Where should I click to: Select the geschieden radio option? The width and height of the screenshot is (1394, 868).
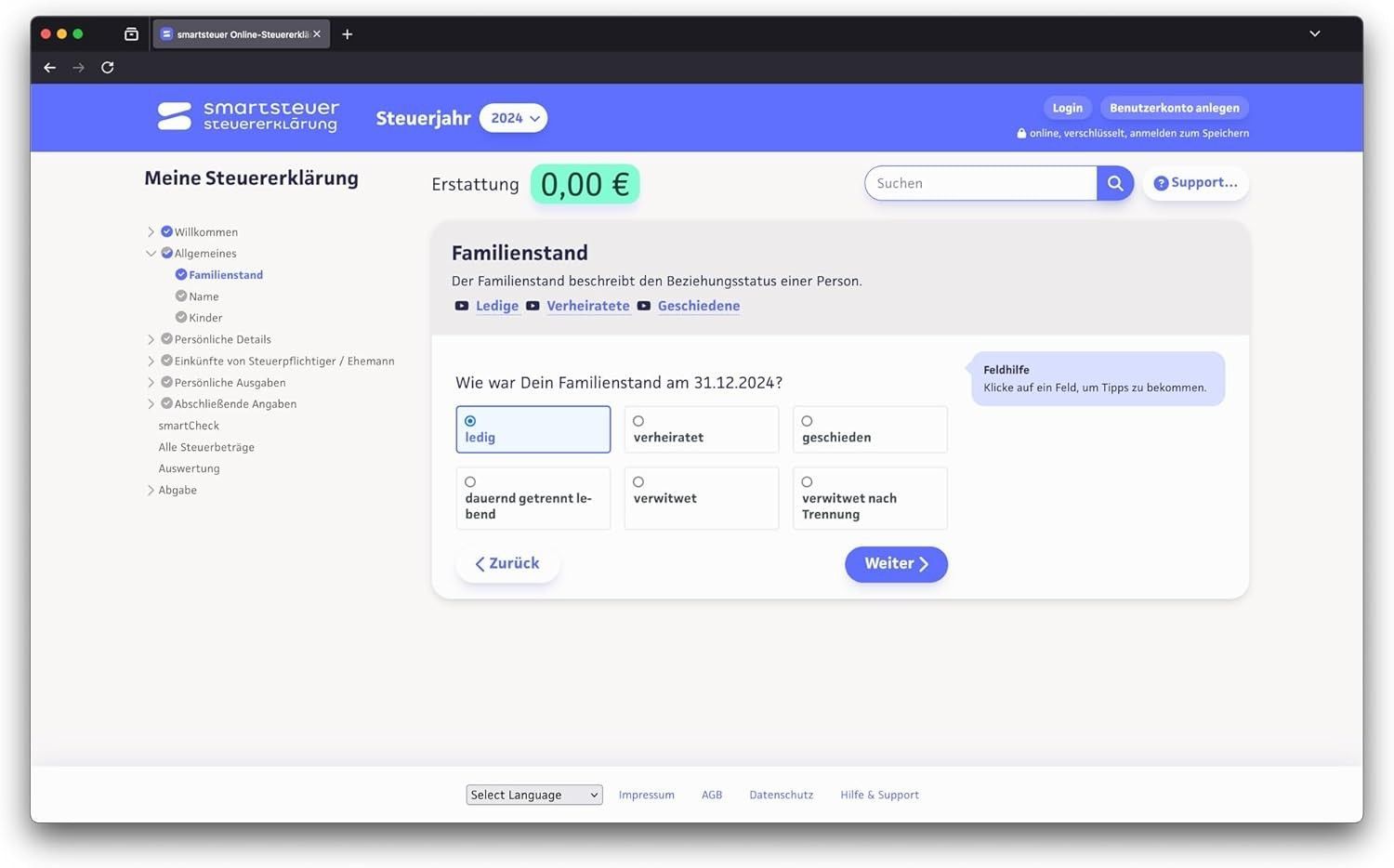point(807,421)
